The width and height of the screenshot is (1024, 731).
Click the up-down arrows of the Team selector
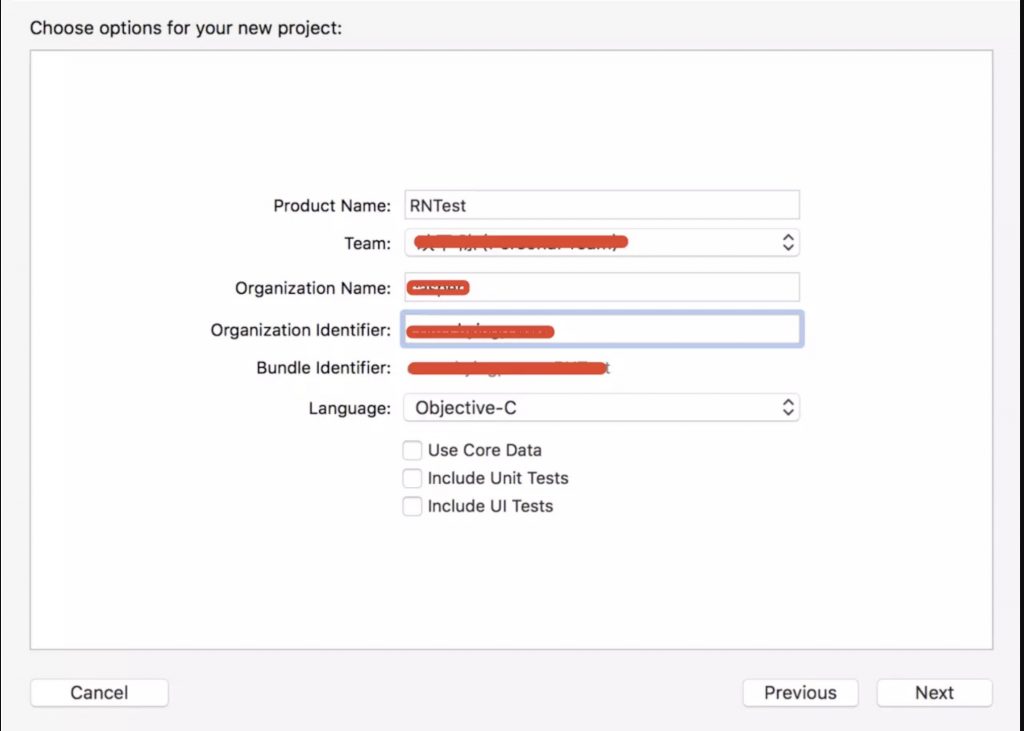[x=788, y=242]
